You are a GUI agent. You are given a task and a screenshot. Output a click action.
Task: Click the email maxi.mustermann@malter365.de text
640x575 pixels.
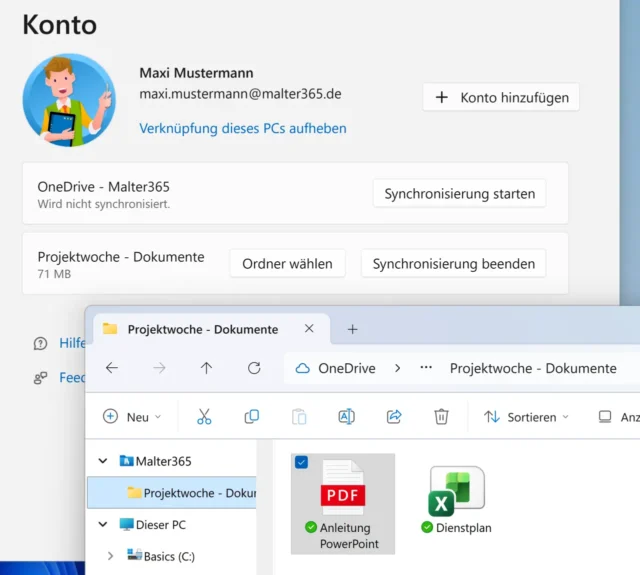click(240, 94)
